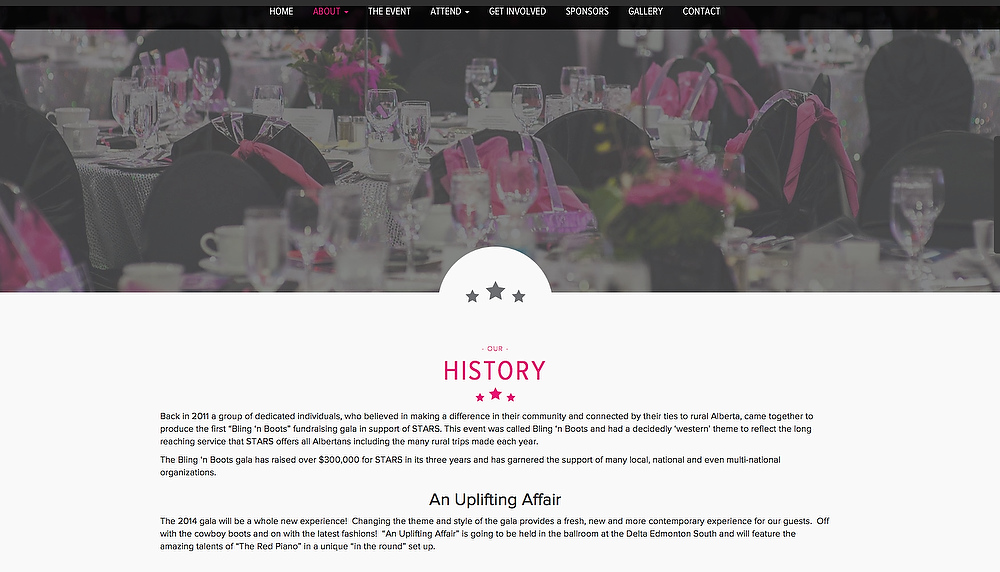The image size is (1000, 572).
Task: Click the pink center star under History
Action: click(x=495, y=393)
